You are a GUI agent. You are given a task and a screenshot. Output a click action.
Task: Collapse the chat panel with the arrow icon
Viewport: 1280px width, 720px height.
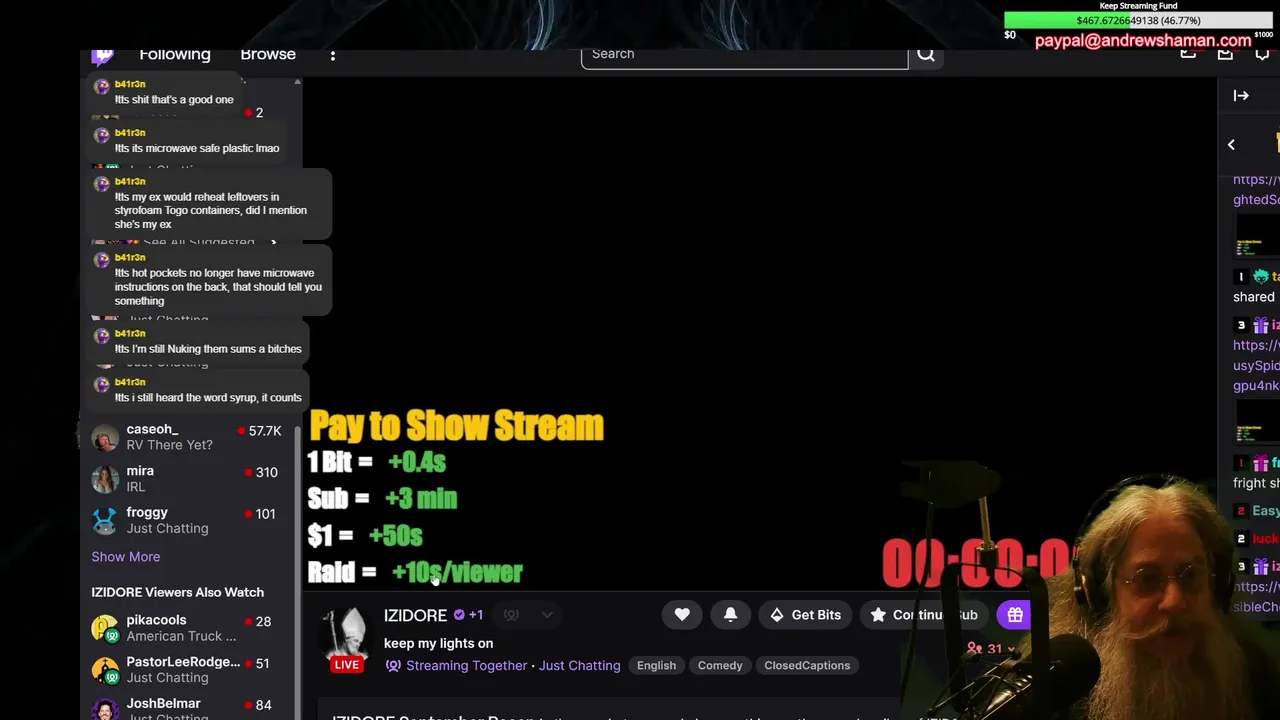tap(1241, 96)
